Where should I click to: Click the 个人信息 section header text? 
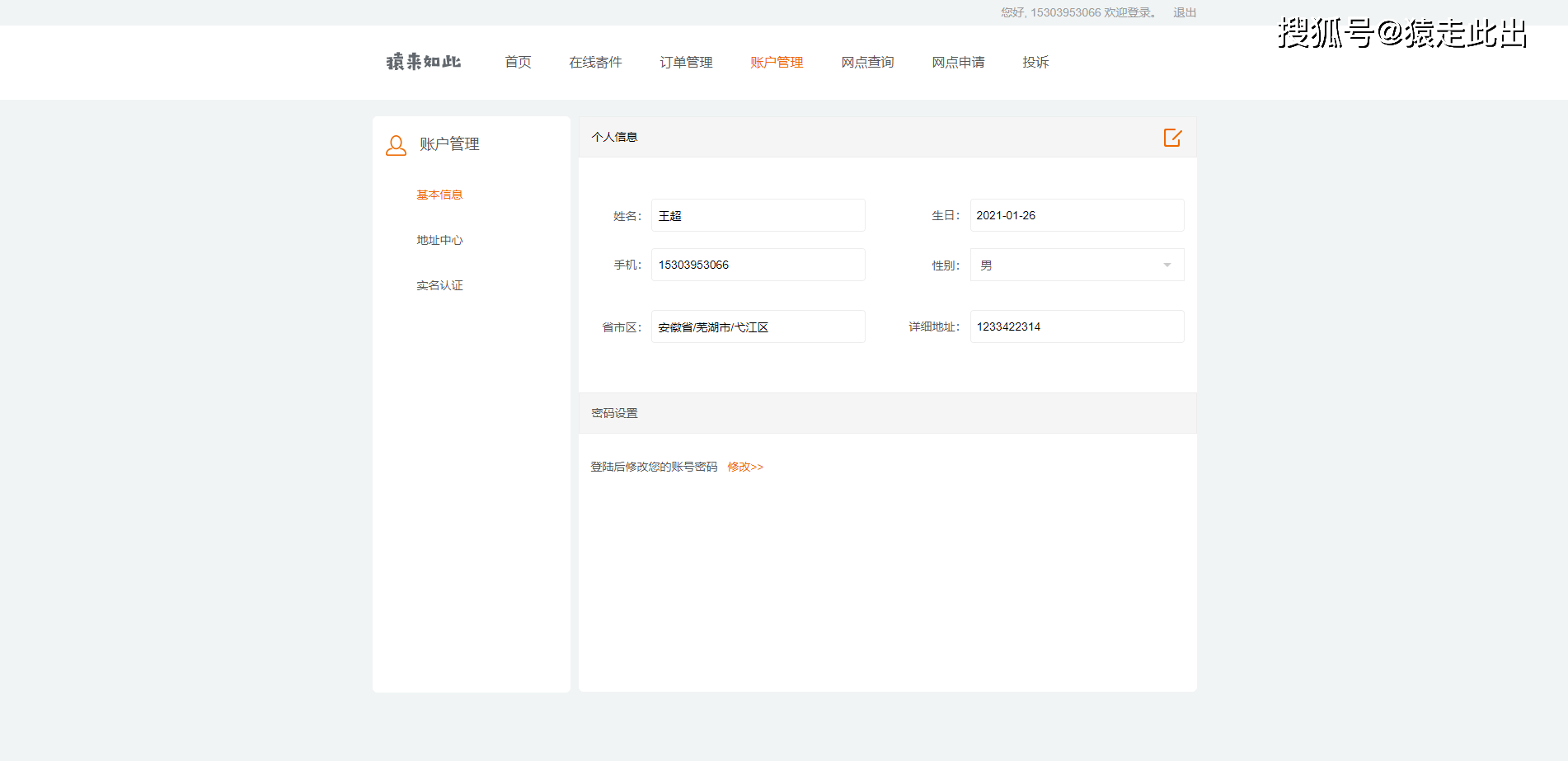[614, 137]
